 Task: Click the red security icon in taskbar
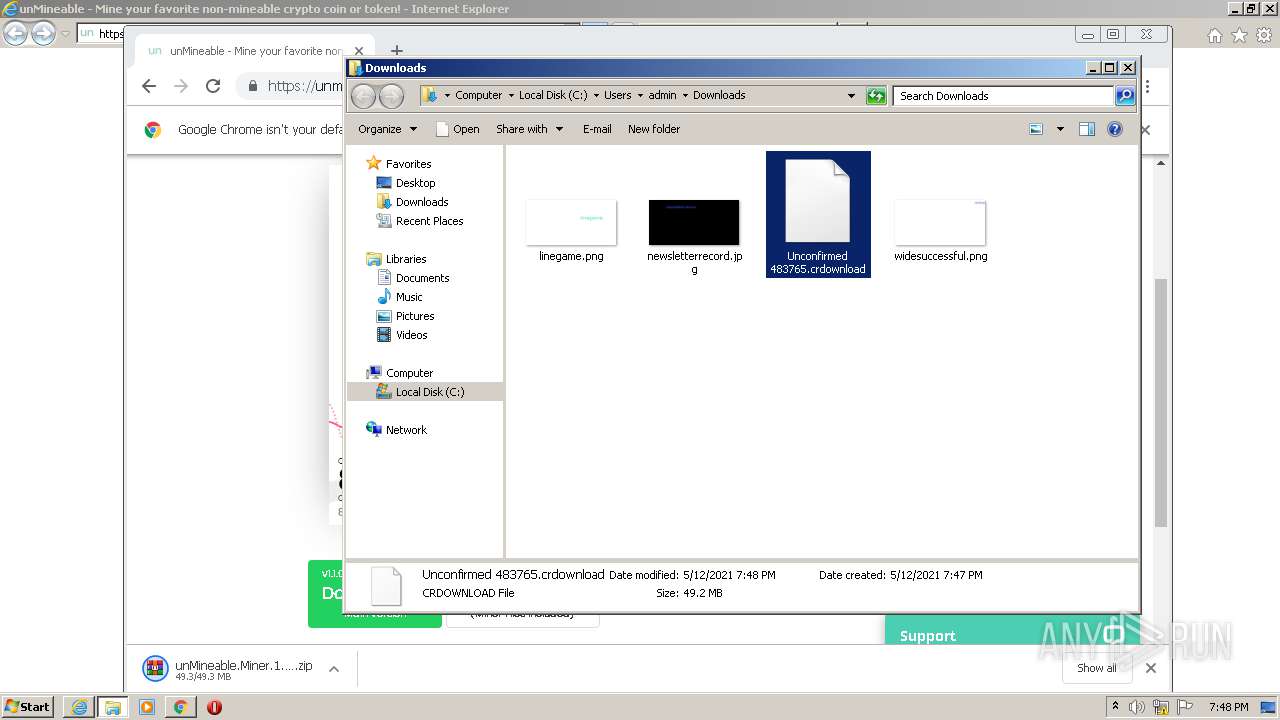pos(214,707)
